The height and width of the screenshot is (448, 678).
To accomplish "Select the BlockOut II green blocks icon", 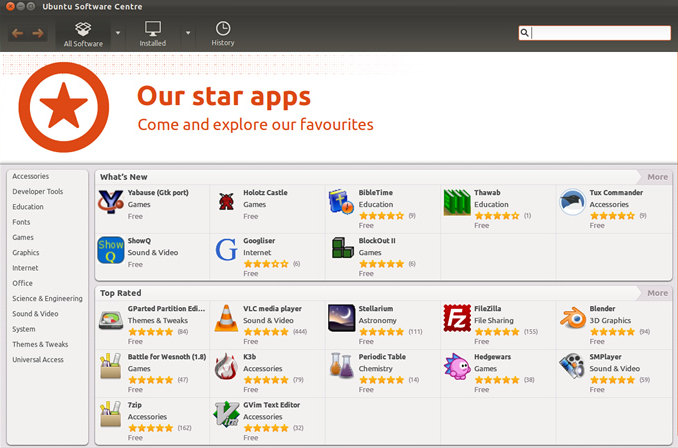I will point(342,248).
